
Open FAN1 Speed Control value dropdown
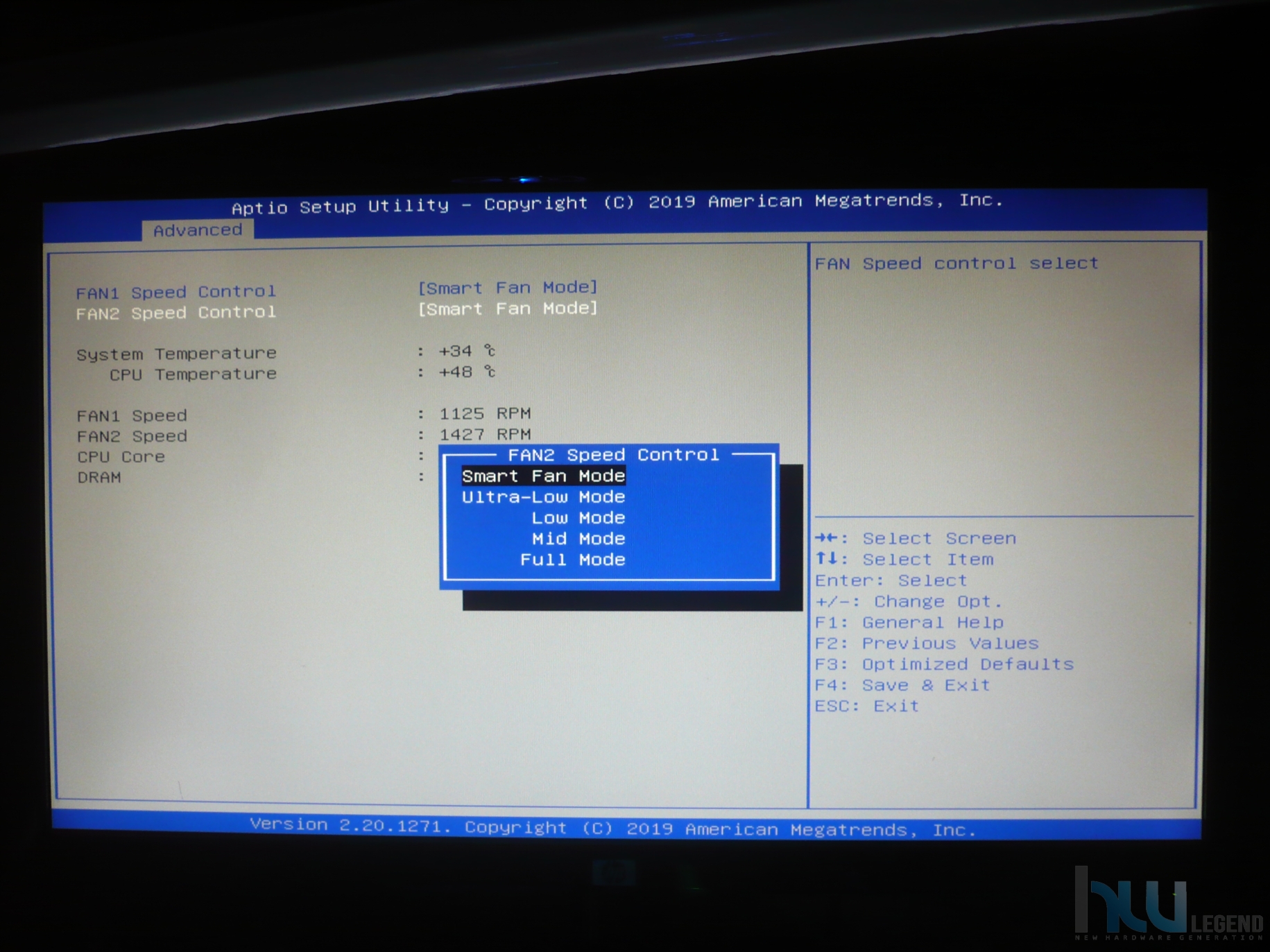pos(508,287)
